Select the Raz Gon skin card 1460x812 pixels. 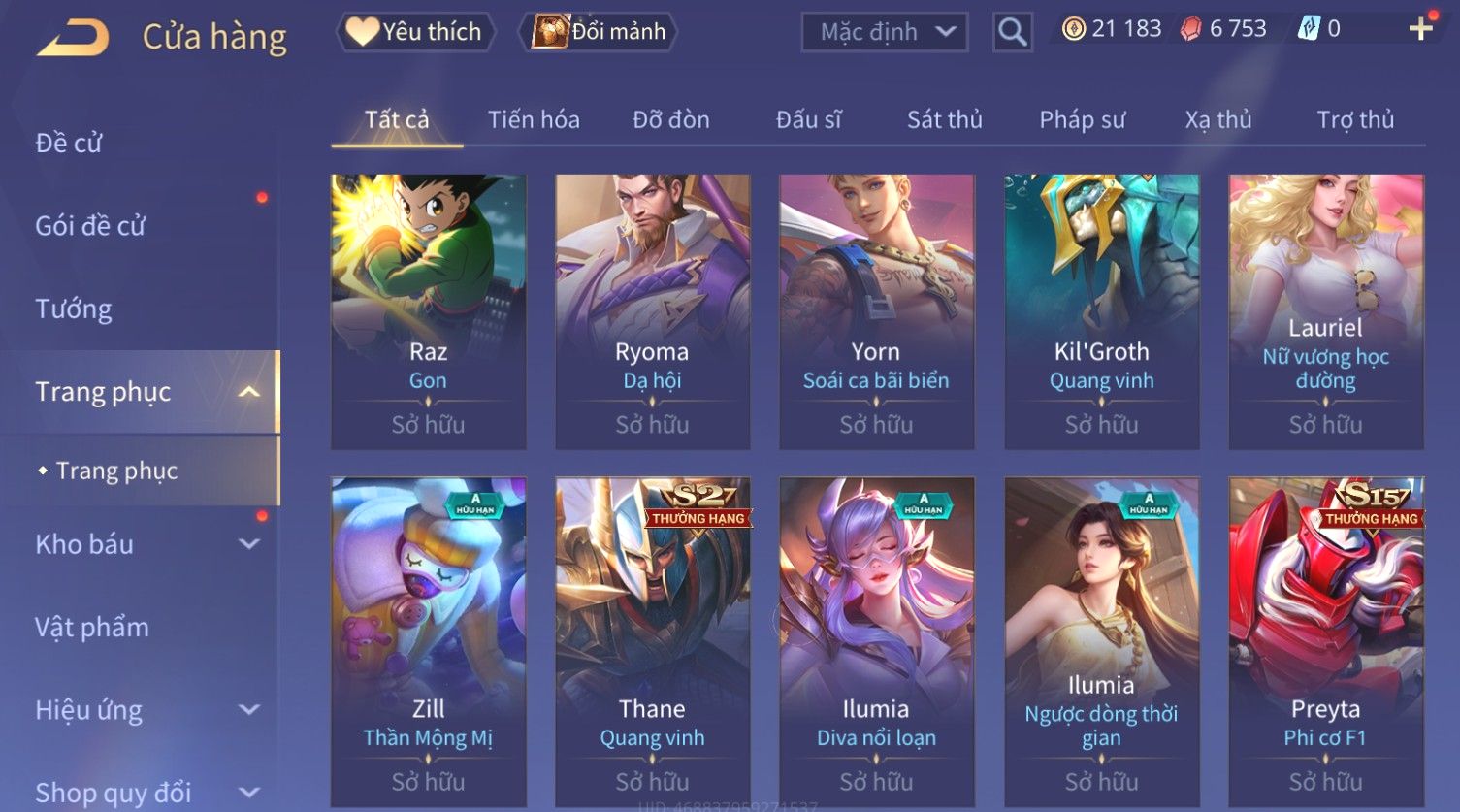point(429,311)
